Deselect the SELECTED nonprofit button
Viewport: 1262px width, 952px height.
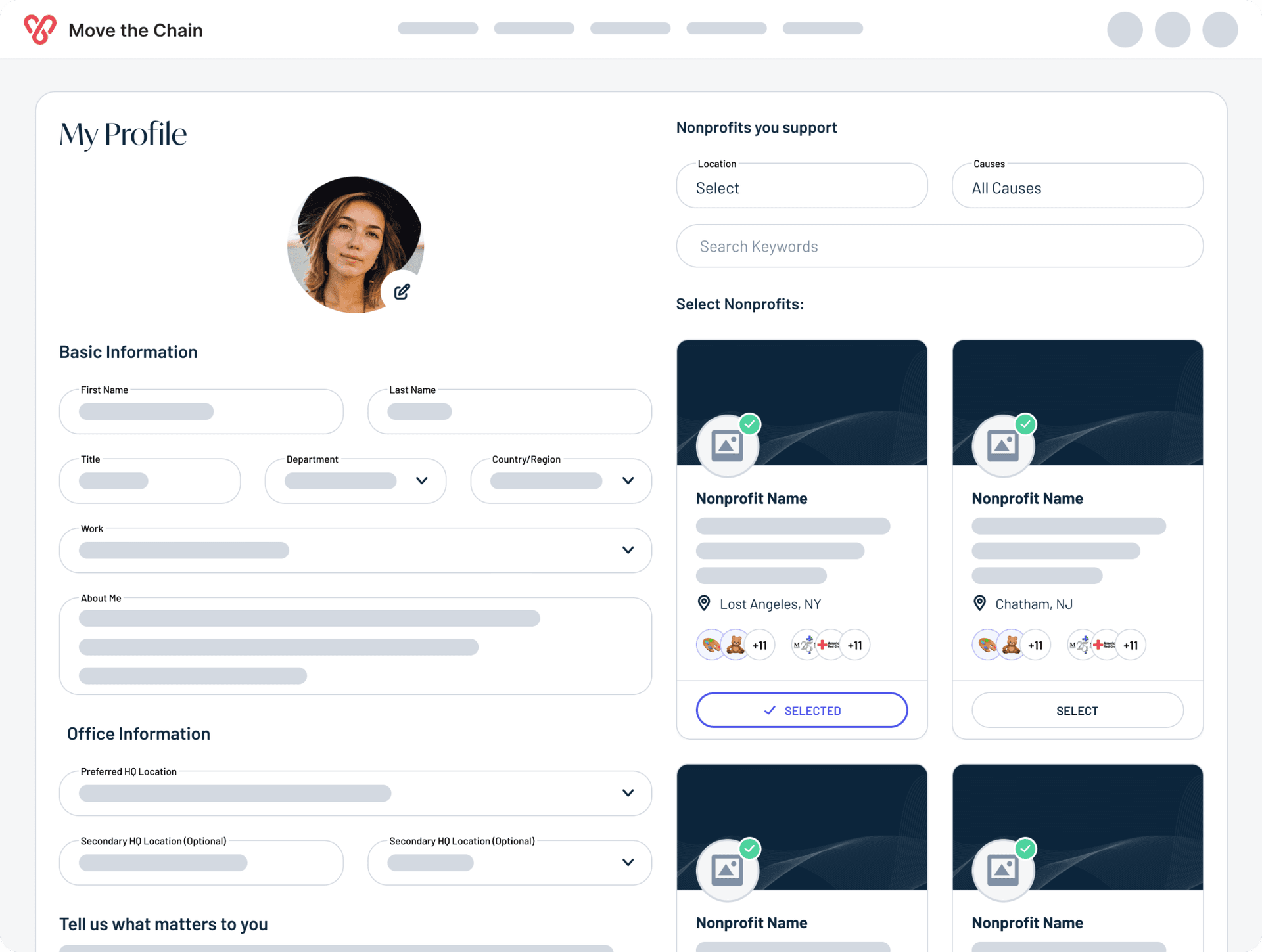pos(802,710)
